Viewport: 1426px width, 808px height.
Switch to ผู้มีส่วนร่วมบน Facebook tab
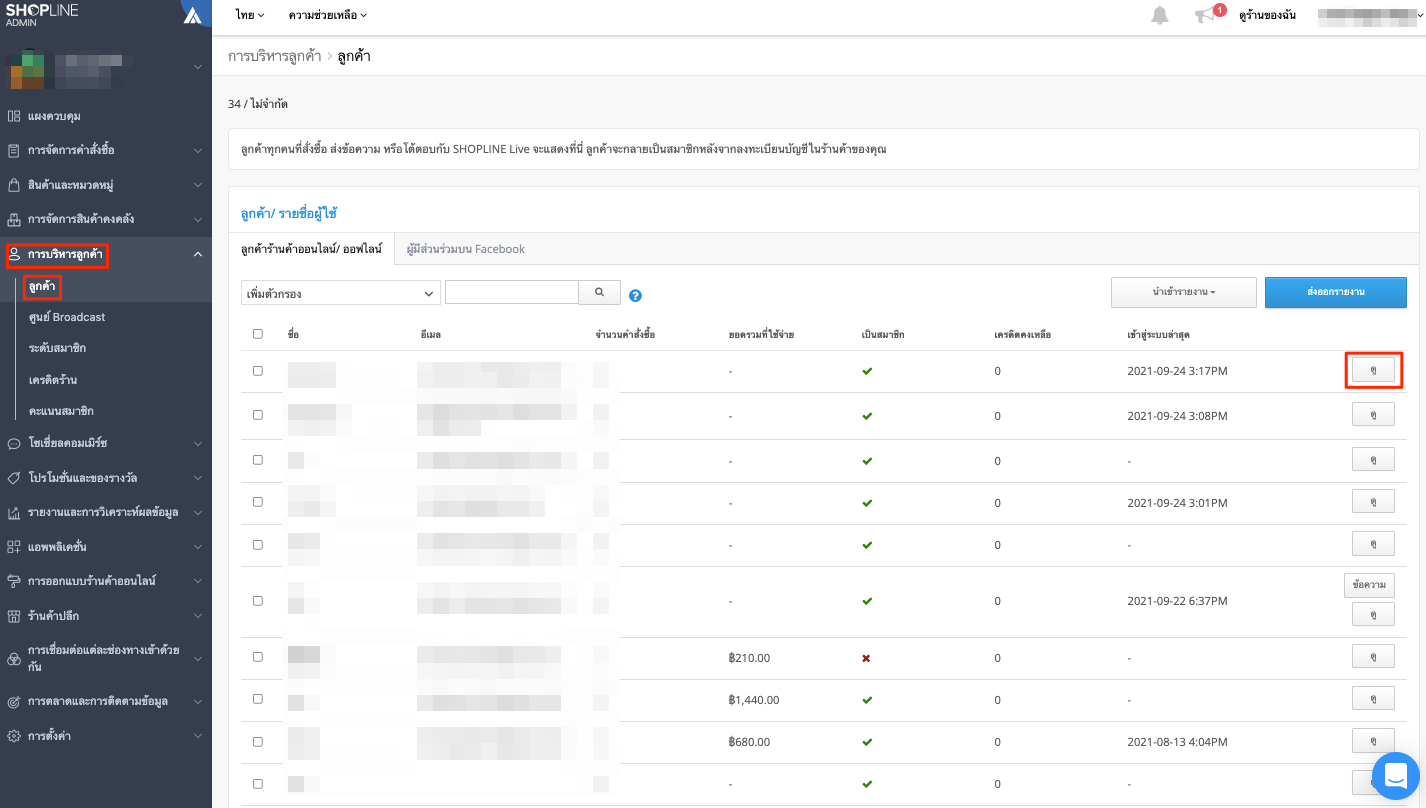(x=466, y=249)
